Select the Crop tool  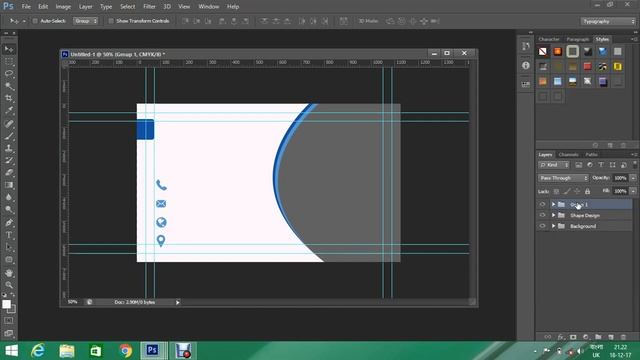[9, 98]
